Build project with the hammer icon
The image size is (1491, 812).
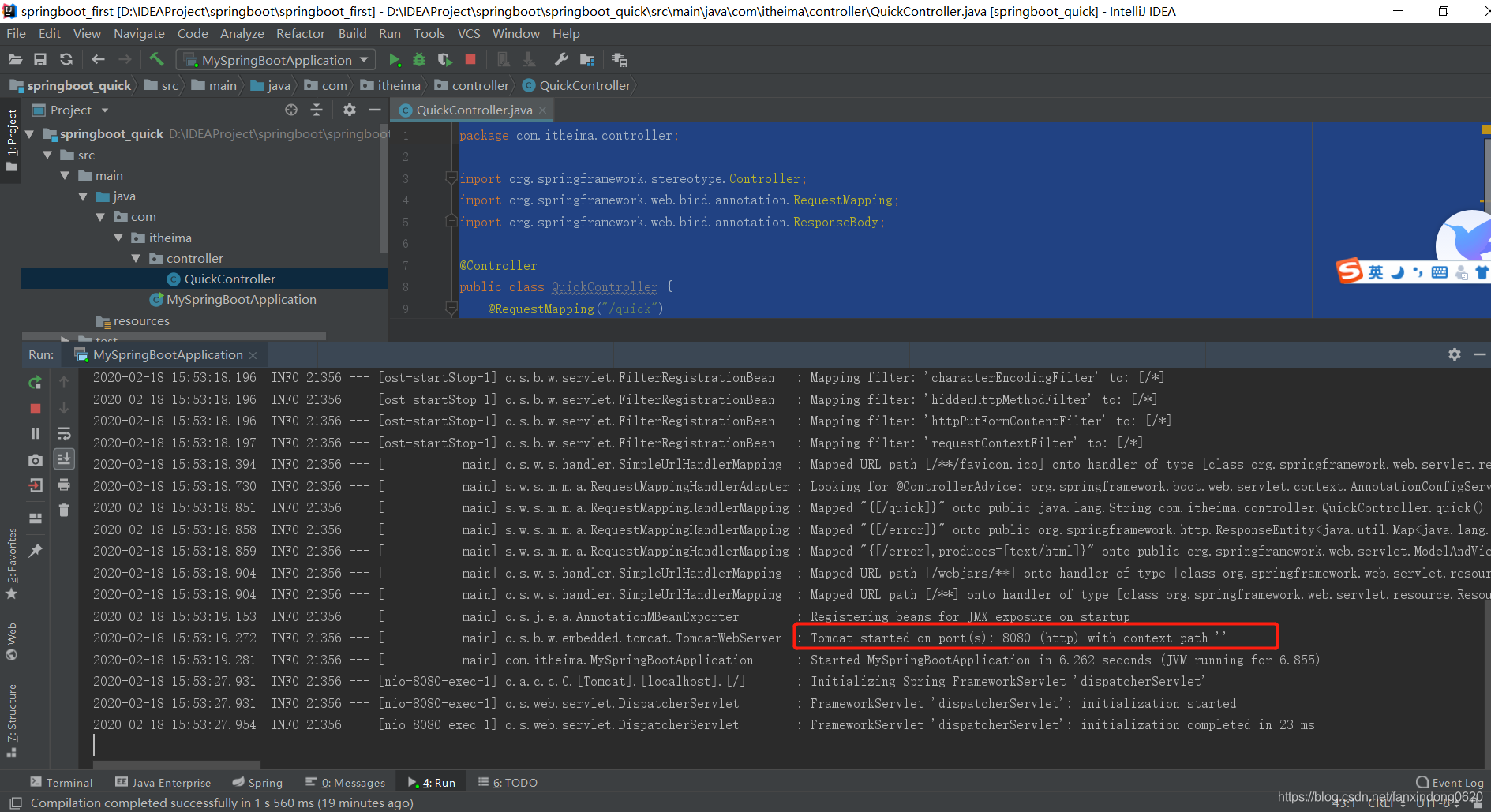click(156, 59)
